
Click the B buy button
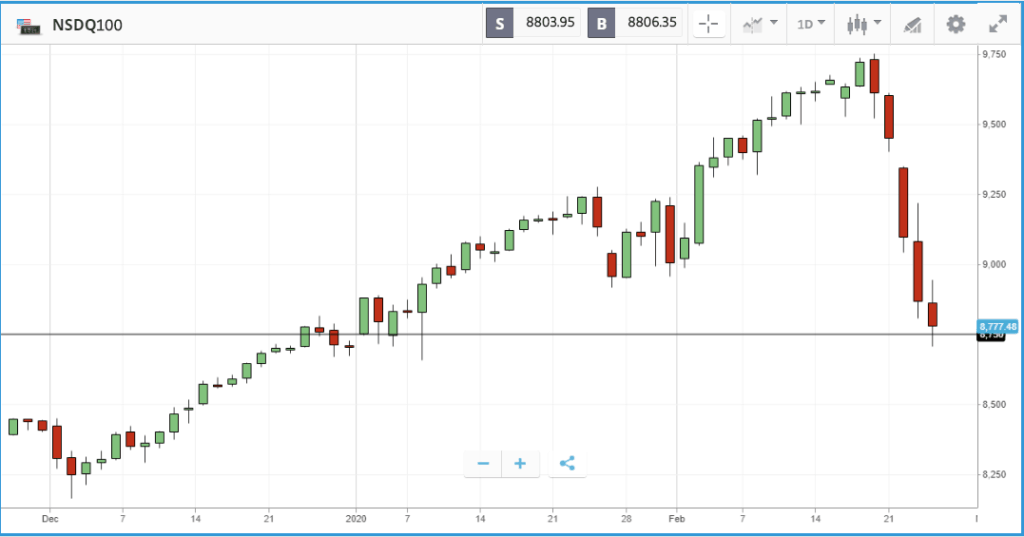pos(601,24)
